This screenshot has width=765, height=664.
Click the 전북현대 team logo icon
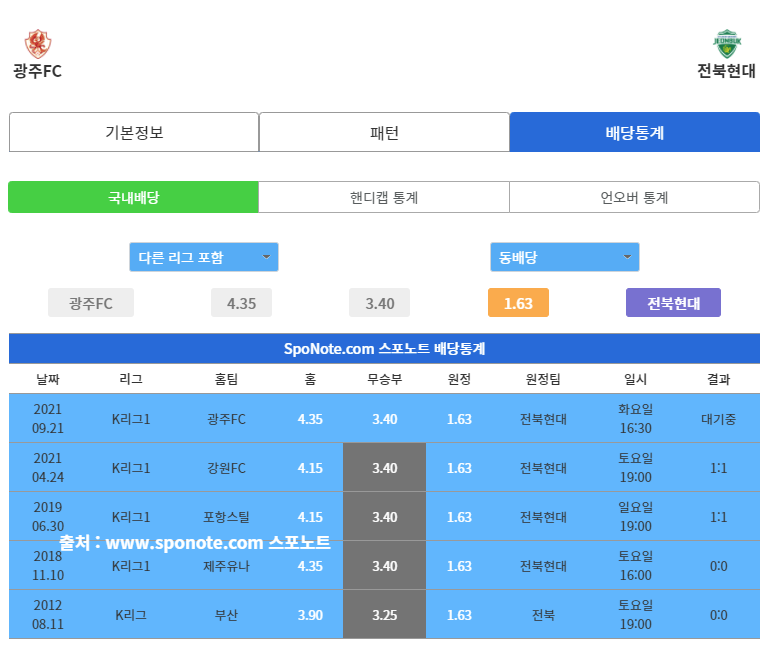(726, 44)
